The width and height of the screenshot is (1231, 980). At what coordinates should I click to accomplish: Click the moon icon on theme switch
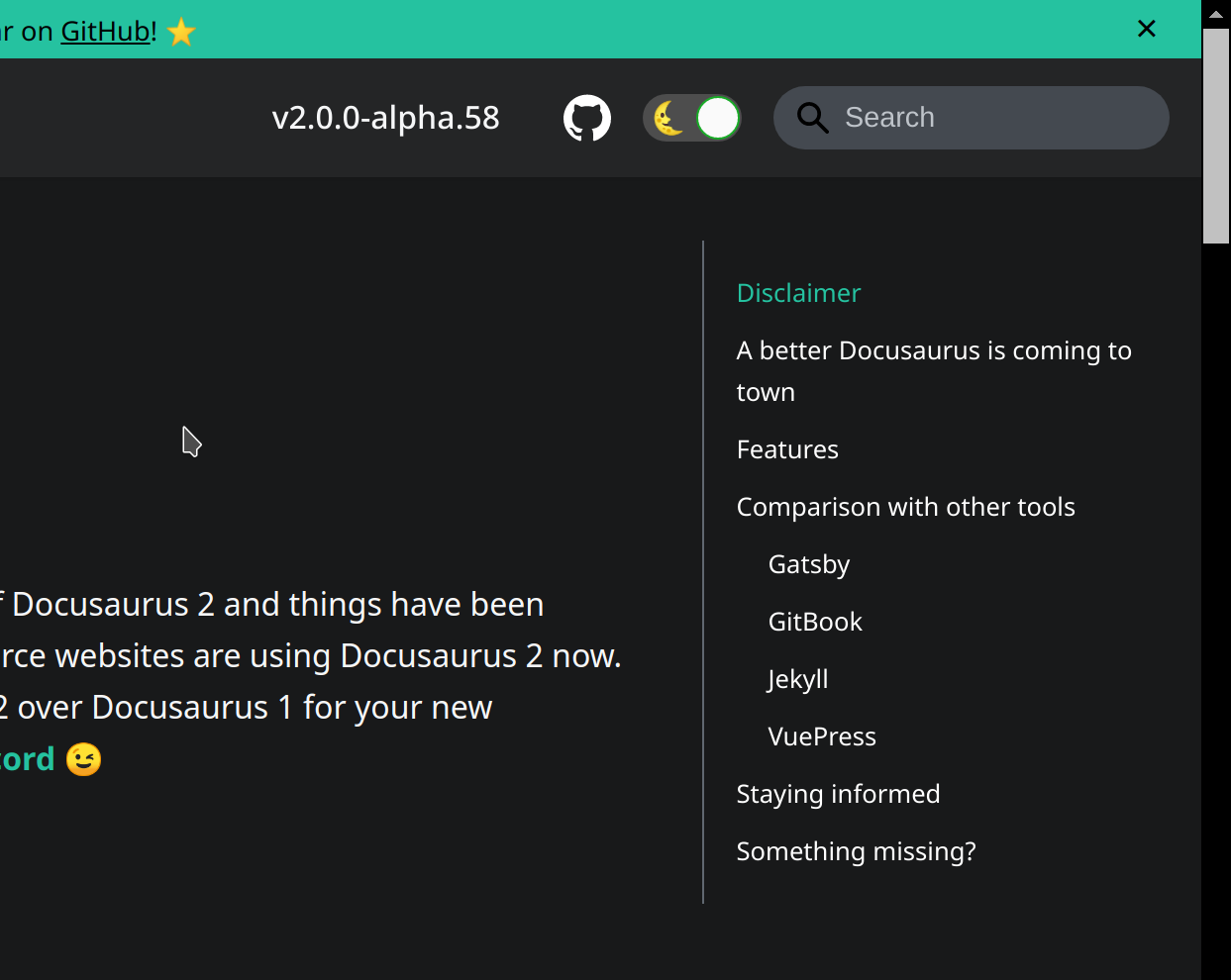[666, 117]
